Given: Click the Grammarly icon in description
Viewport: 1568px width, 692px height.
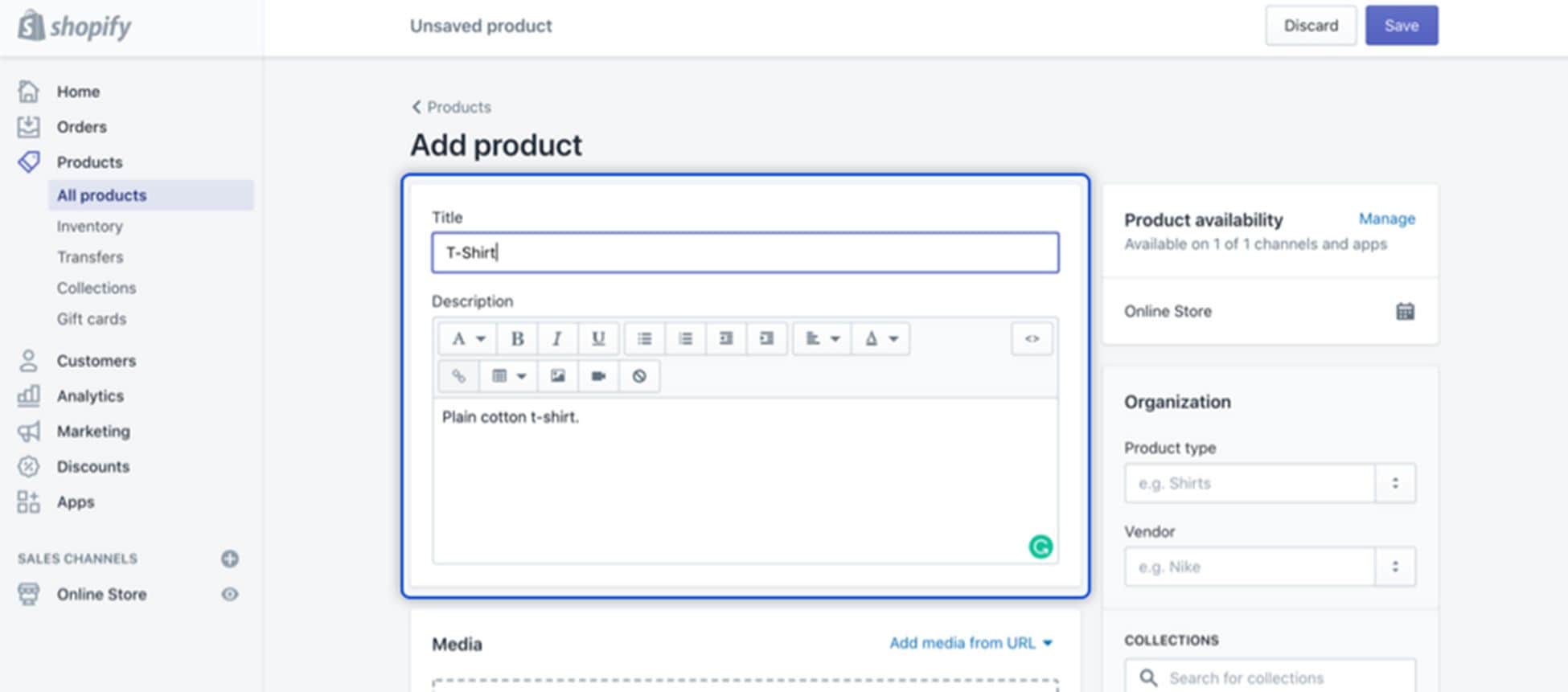Looking at the screenshot, I should (1041, 547).
